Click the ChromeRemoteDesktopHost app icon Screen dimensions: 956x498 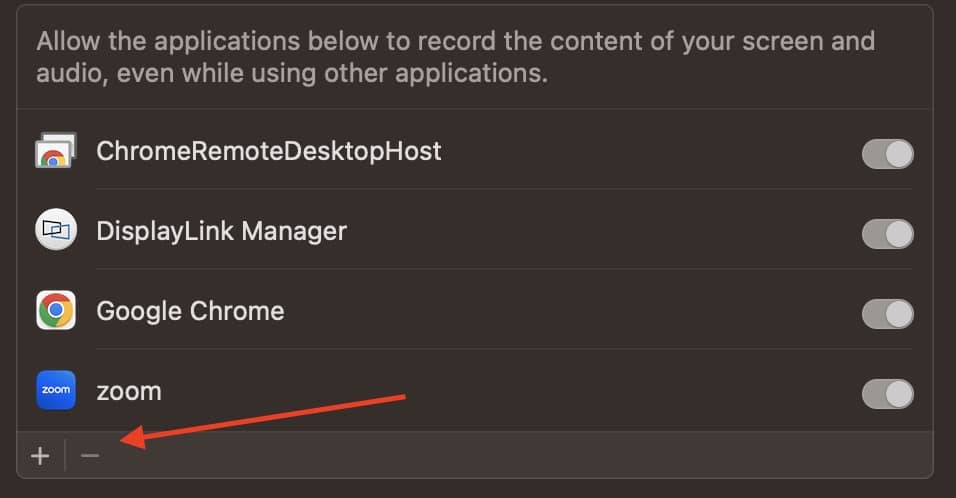point(56,153)
